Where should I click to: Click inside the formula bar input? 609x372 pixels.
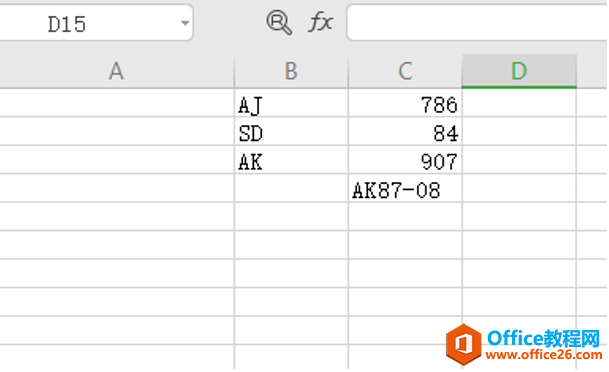477,23
